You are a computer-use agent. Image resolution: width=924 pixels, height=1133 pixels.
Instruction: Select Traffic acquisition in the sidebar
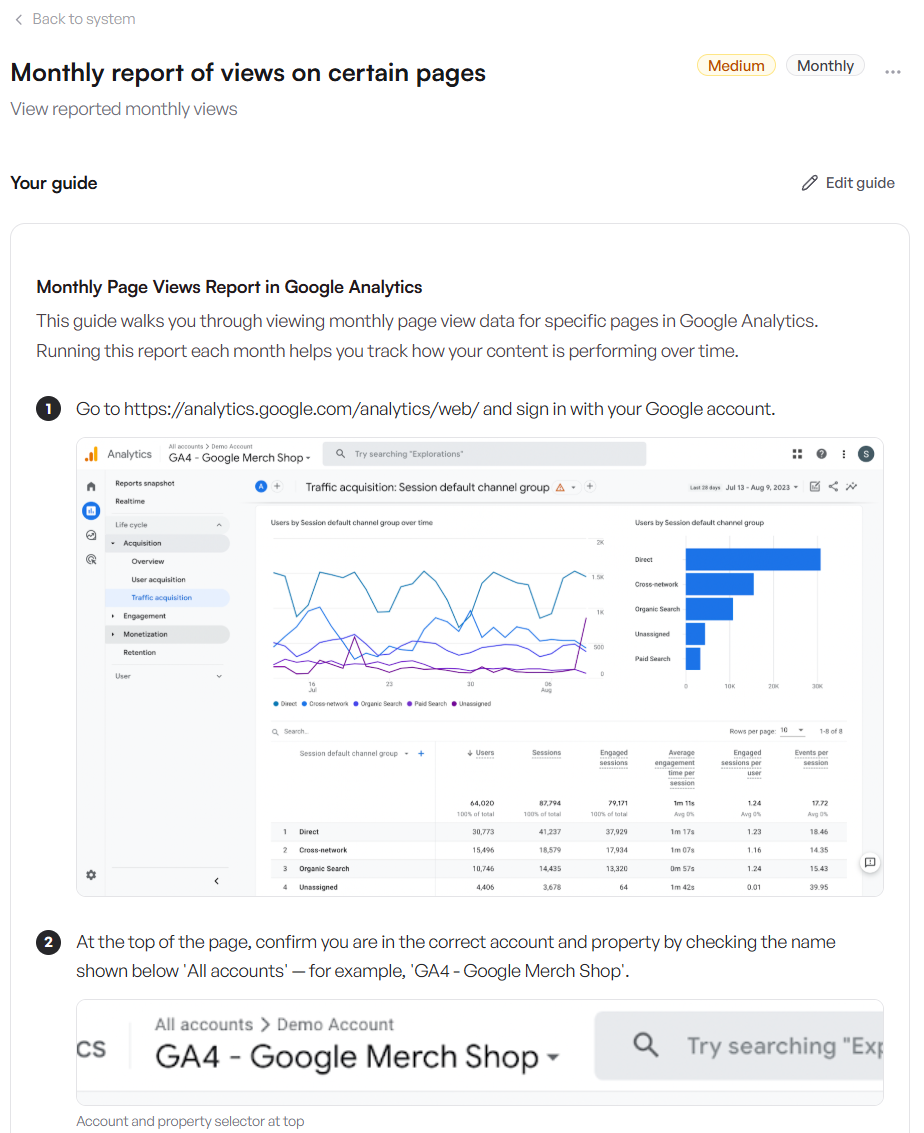pos(162,598)
